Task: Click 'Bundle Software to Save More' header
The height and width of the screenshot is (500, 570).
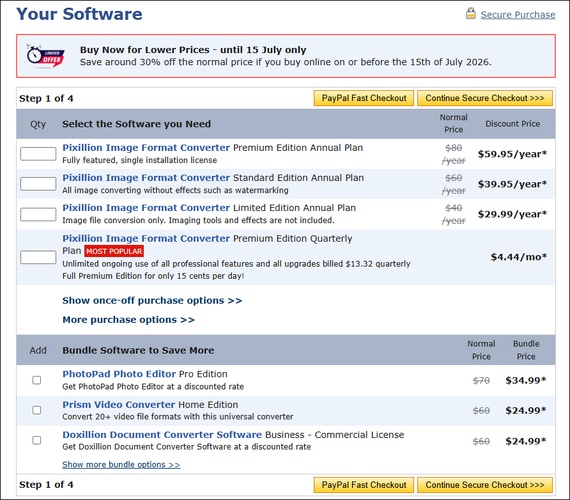Action: (138, 351)
